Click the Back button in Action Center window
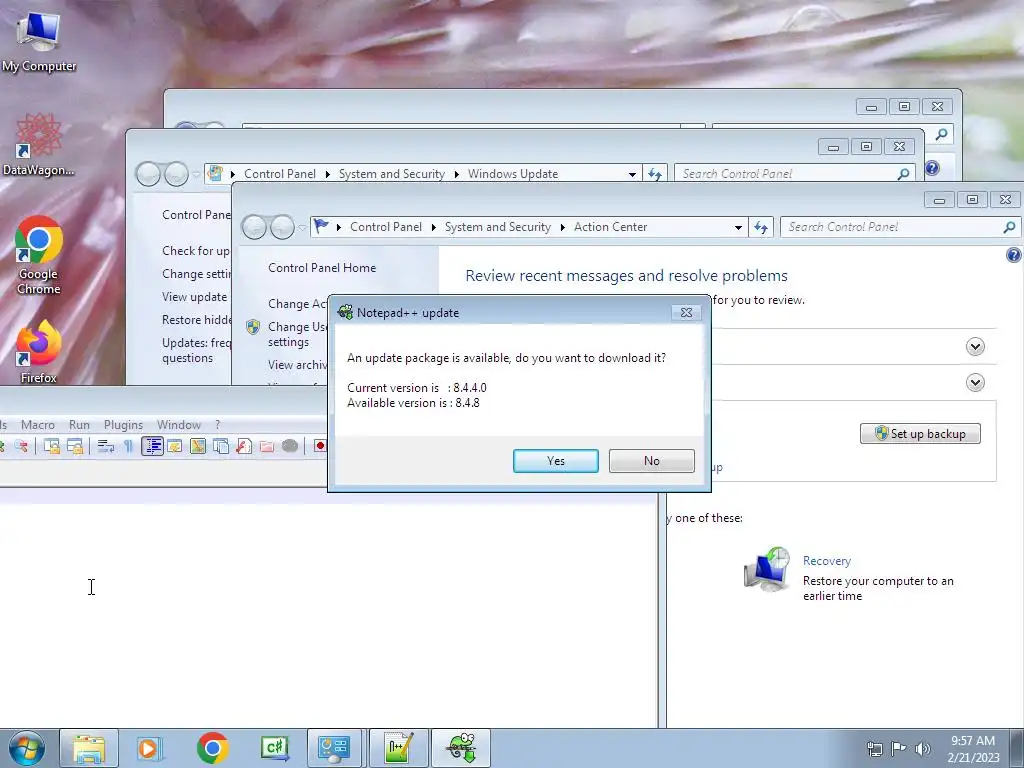Image resolution: width=1024 pixels, height=768 pixels. pos(255,227)
